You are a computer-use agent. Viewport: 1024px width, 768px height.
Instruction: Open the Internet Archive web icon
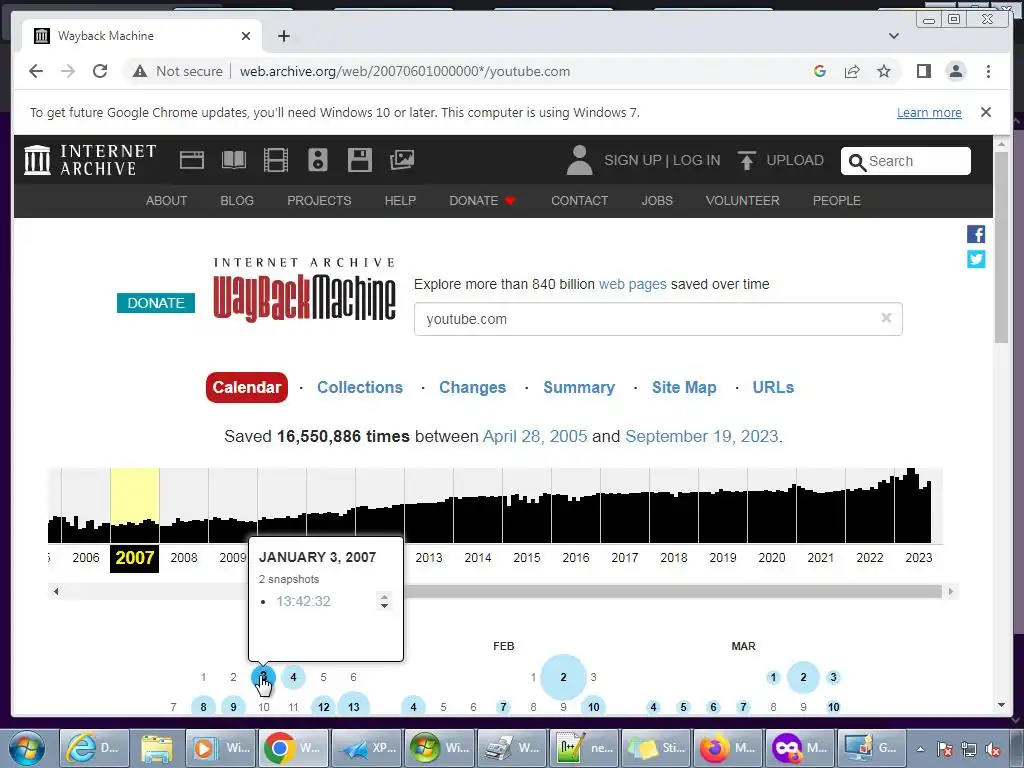(x=191, y=160)
